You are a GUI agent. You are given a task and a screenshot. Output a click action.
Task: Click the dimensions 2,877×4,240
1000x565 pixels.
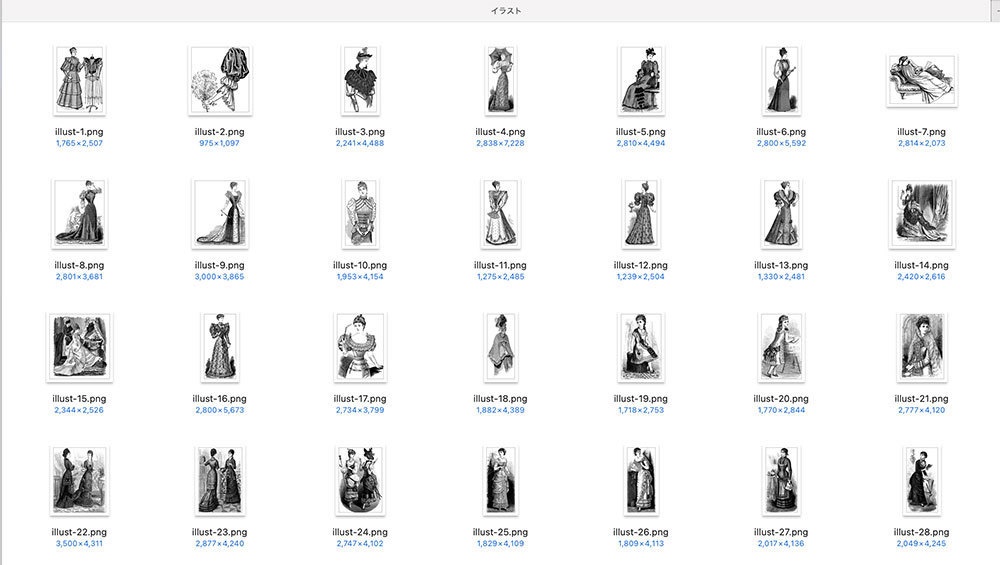[x=219, y=543]
